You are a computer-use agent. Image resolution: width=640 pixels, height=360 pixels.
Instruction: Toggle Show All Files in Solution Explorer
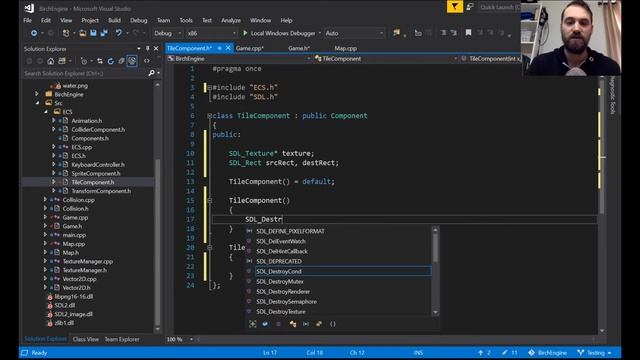click(132, 61)
